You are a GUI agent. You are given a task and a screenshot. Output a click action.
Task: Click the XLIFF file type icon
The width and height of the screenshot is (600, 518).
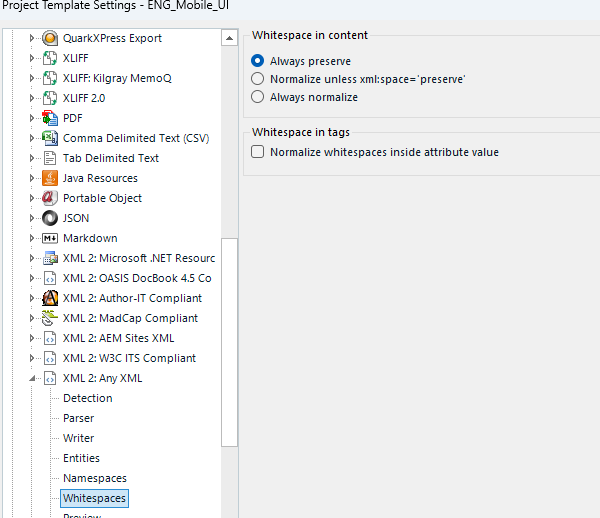50,58
